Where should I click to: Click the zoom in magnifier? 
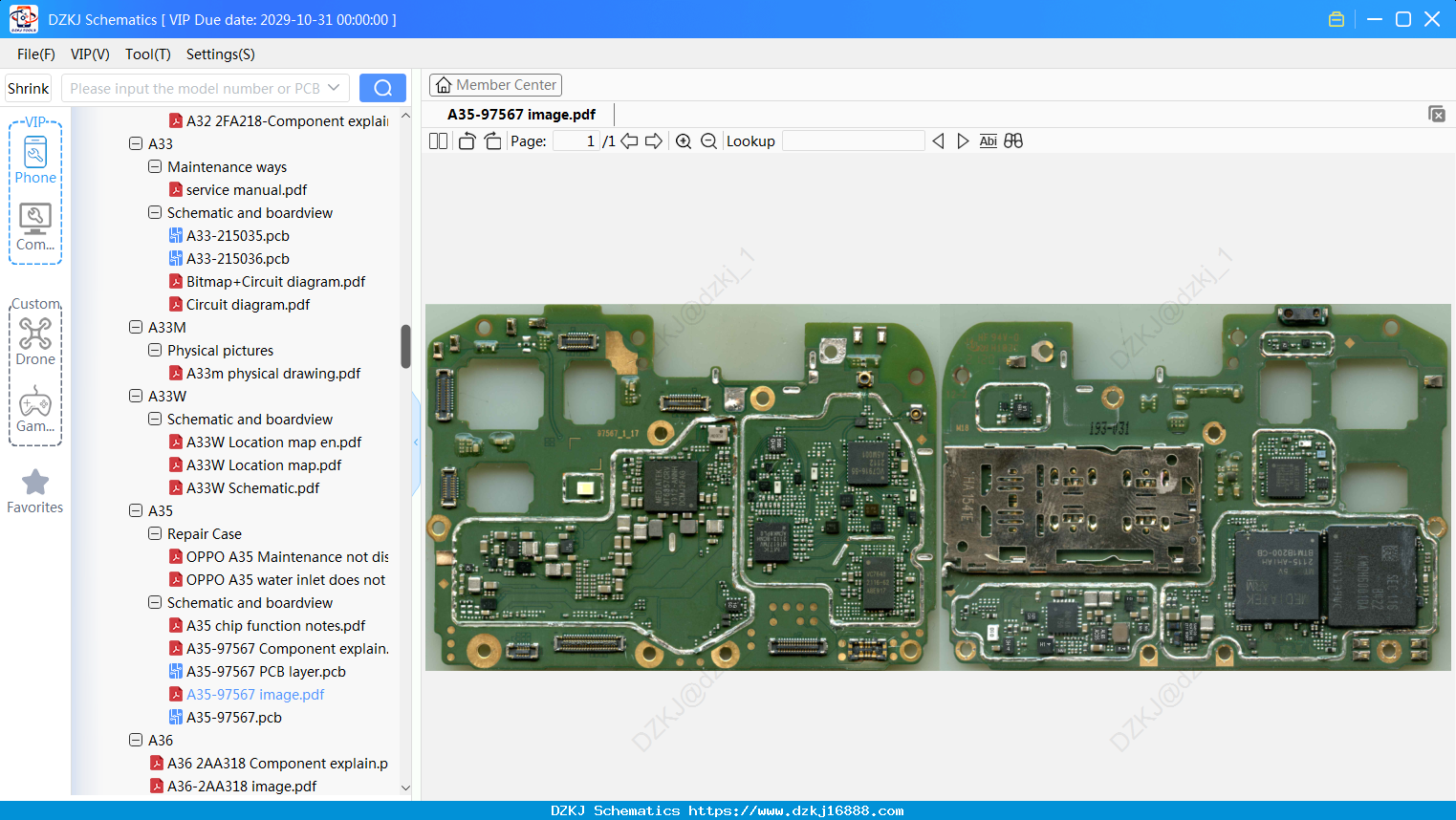pyautogui.click(x=684, y=141)
